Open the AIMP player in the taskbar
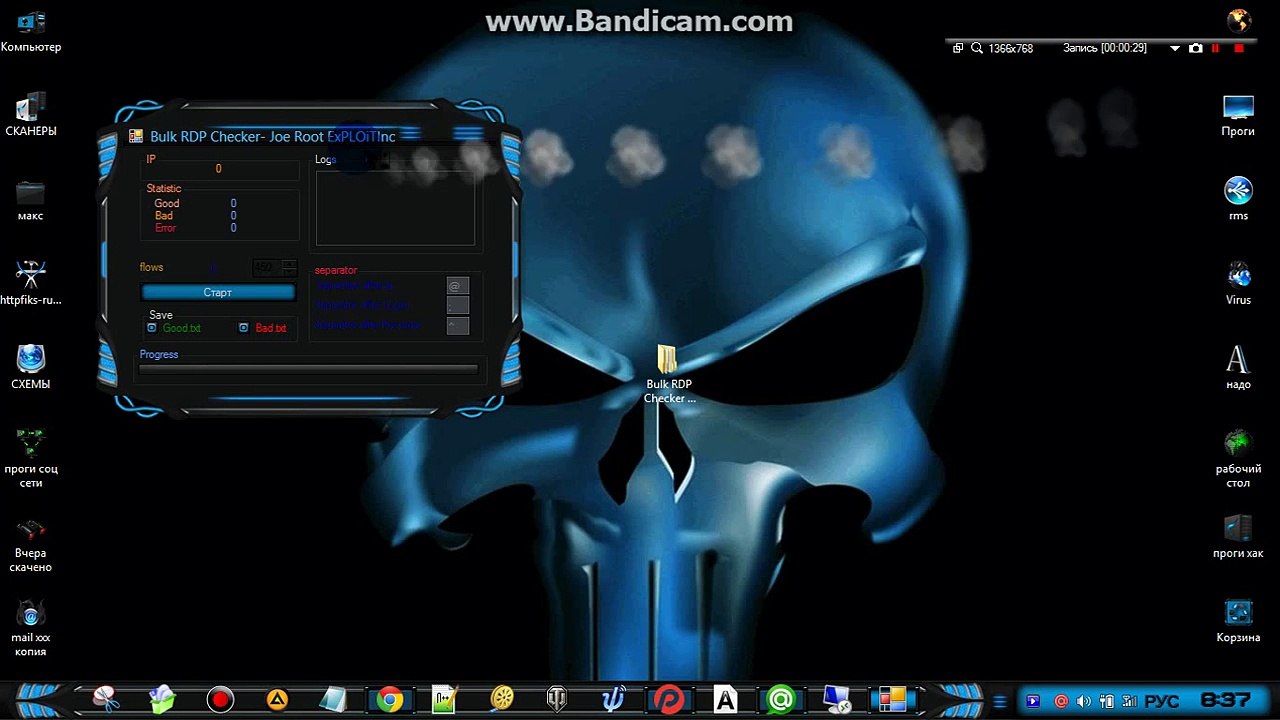1280x720 pixels. click(277, 699)
